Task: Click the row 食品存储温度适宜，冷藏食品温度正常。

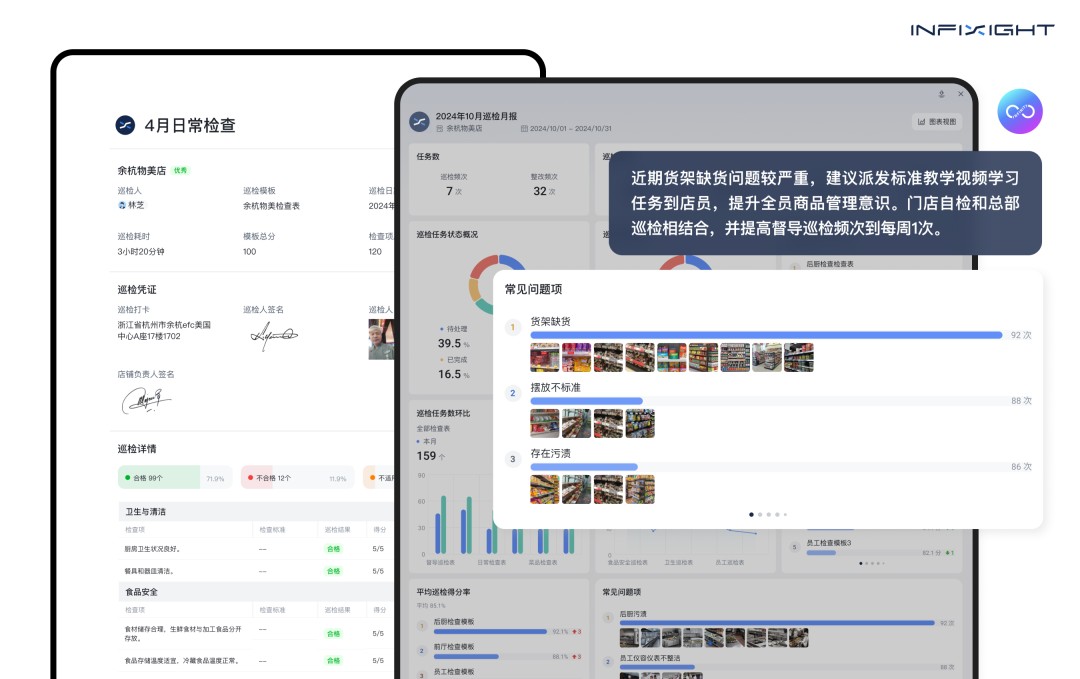Action: coord(256,660)
